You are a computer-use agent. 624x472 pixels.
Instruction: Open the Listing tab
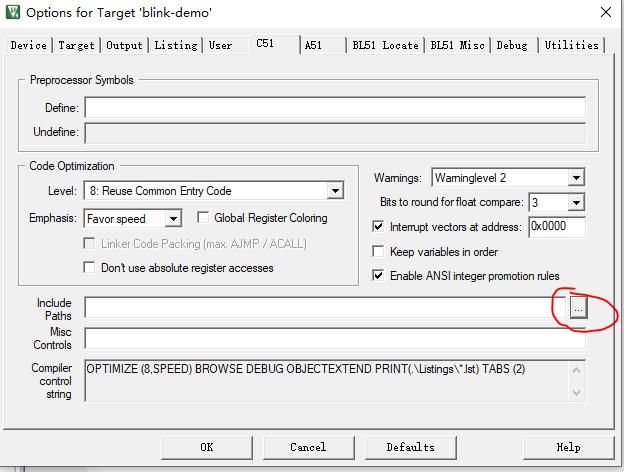pyautogui.click(x=176, y=45)
